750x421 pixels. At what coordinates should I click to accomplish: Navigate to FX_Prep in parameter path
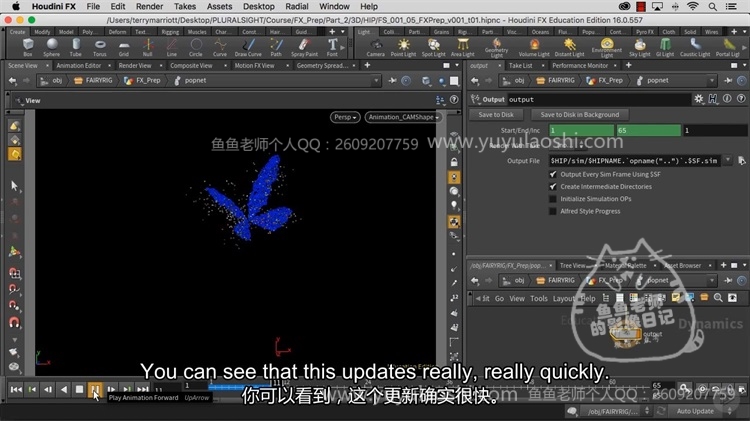[605, 80]
